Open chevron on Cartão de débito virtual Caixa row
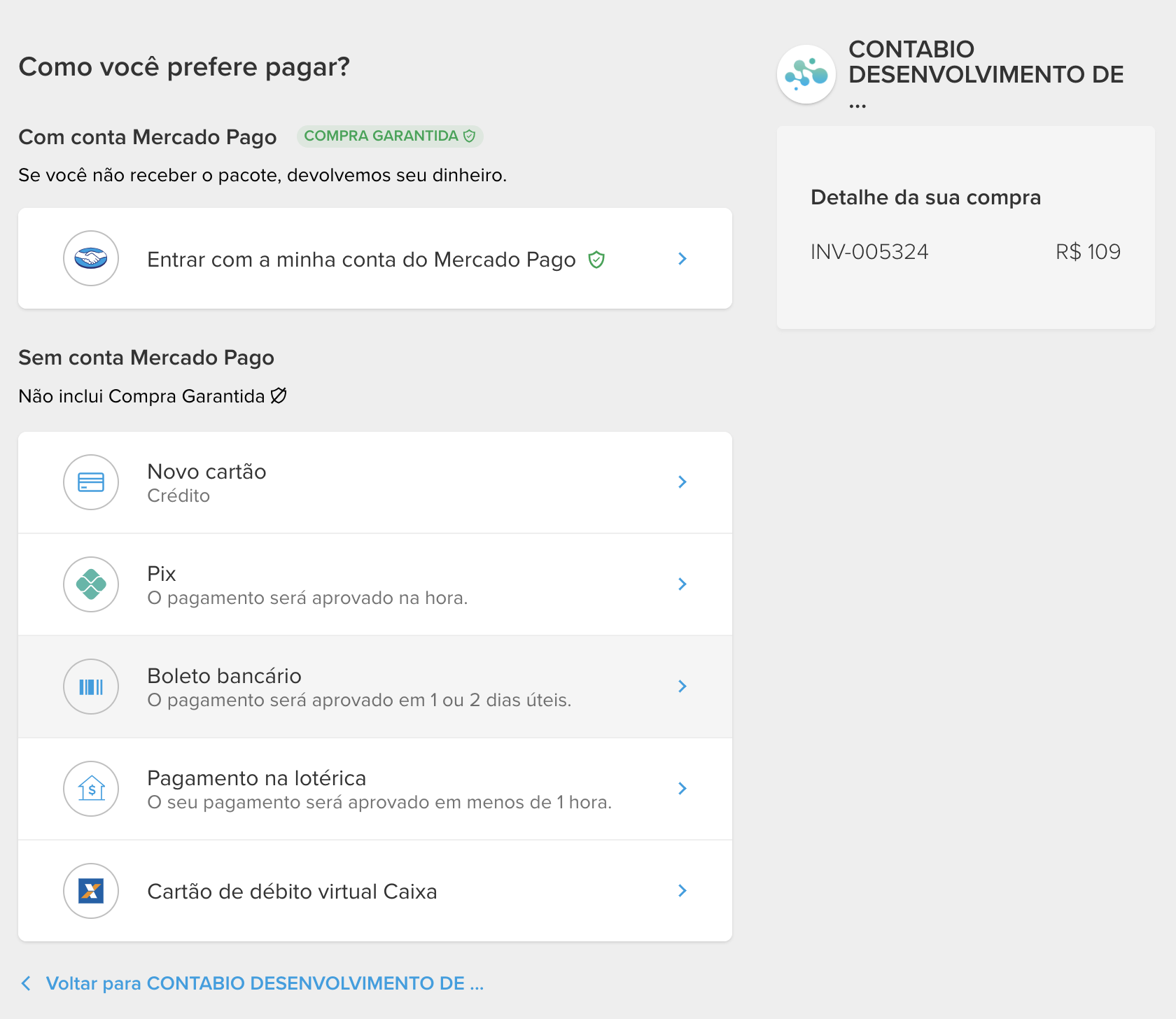This screenshot has height=1019, width=1176. click(x=682, y=891)
